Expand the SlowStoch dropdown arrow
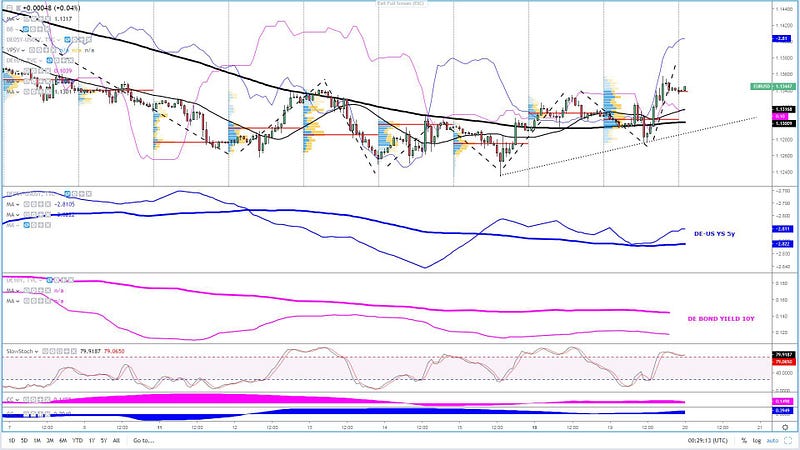Screen dimensions: 800x450 click(37, 352)
